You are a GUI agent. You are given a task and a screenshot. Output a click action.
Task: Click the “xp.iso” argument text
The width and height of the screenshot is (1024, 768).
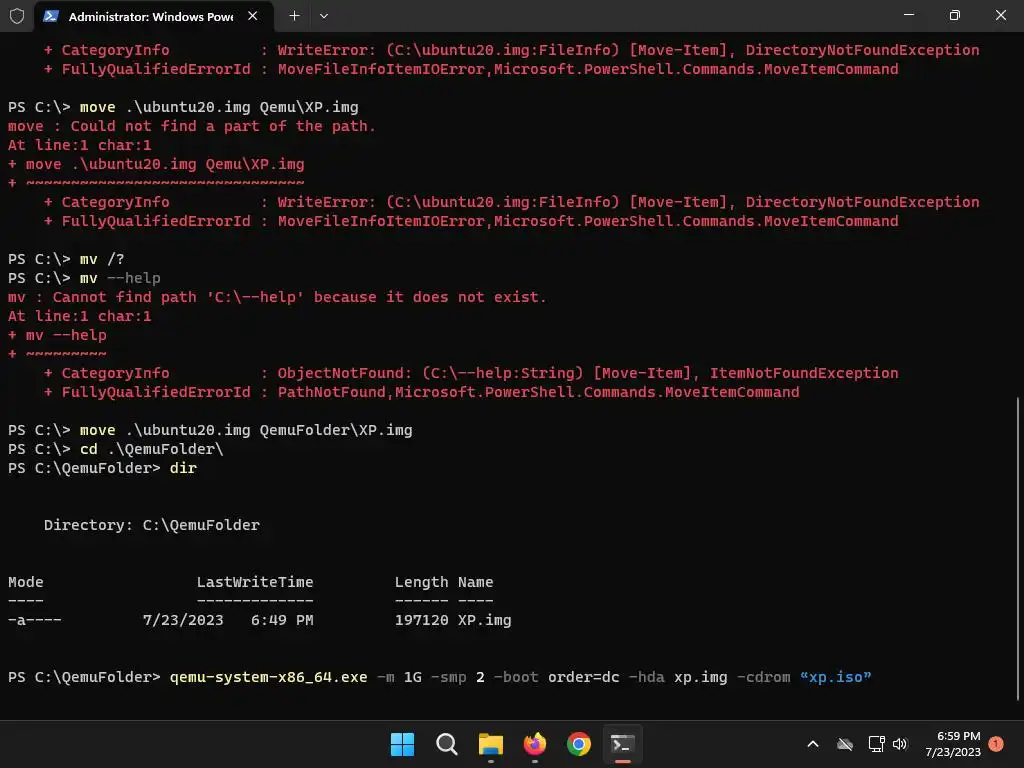(835, 677)
